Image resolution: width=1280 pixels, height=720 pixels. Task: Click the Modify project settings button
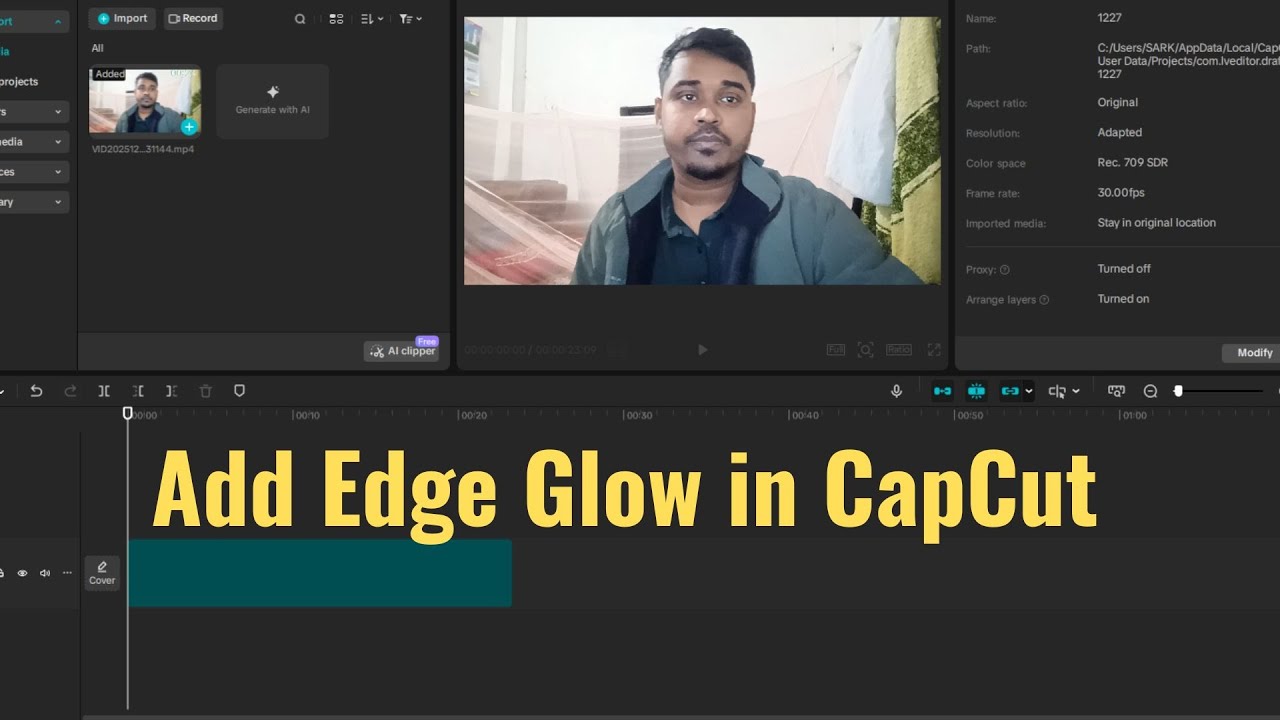point(1254,353)
